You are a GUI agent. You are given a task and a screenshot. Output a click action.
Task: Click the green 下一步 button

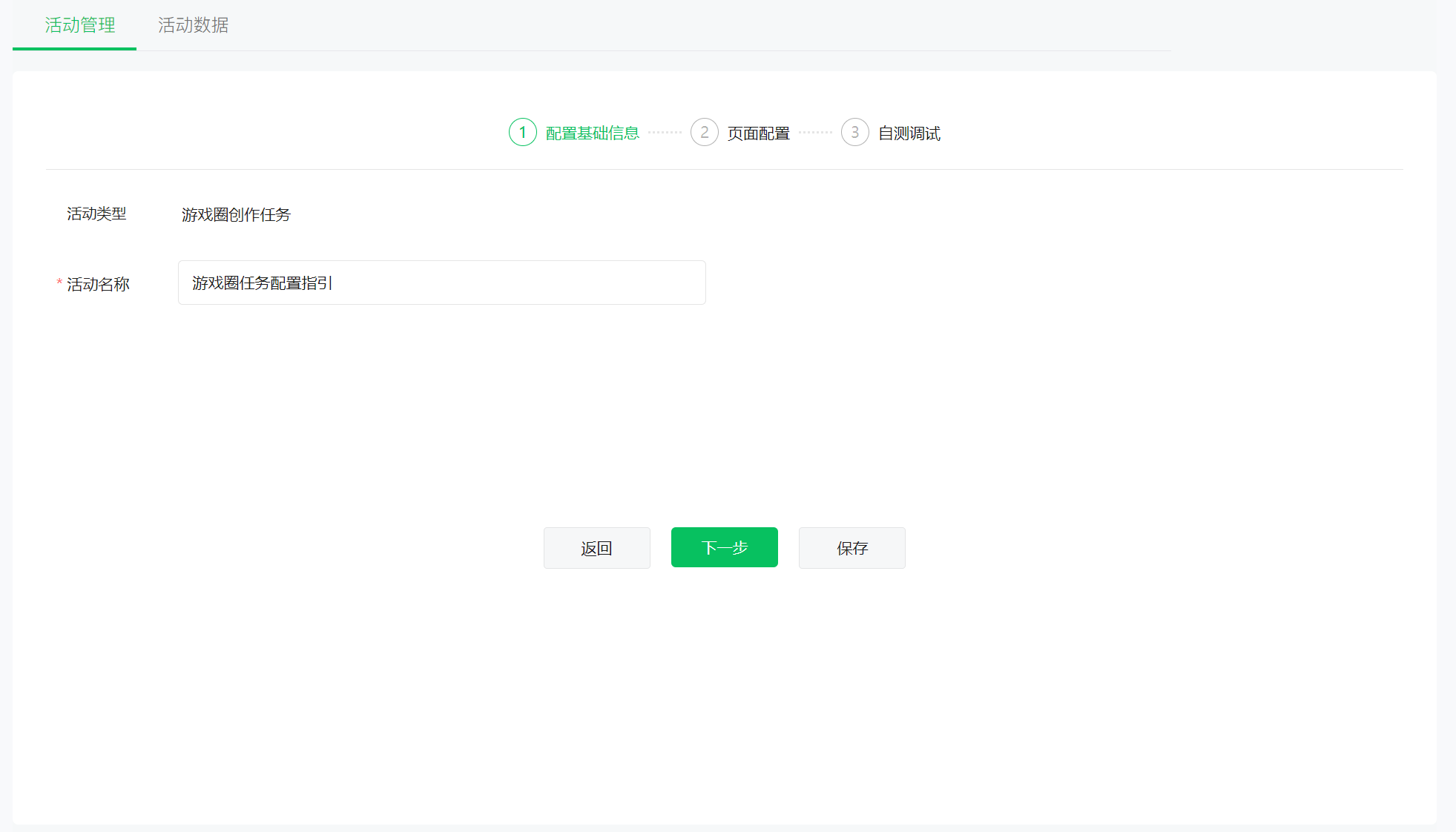point(725,547)
